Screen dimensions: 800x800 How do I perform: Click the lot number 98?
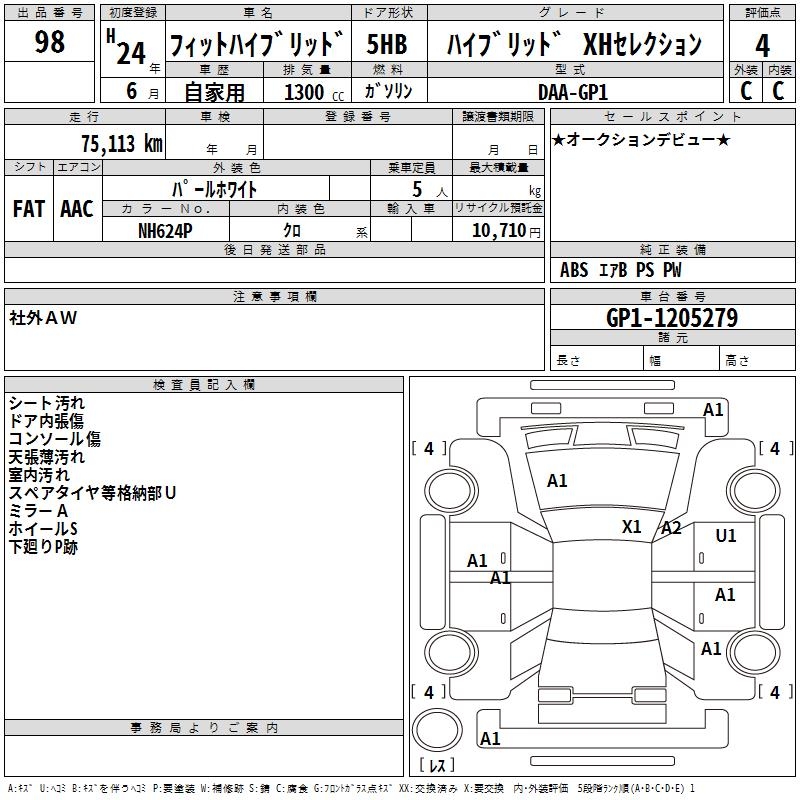[49, 41]
